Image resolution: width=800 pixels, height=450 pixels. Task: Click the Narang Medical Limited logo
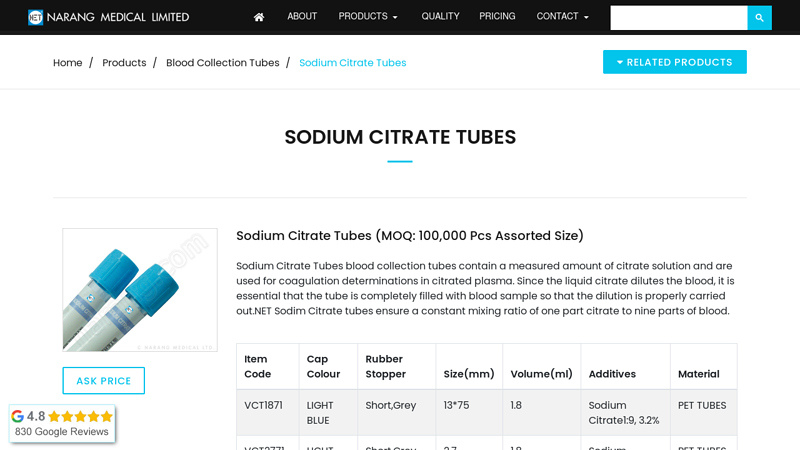tap(108, 17)
